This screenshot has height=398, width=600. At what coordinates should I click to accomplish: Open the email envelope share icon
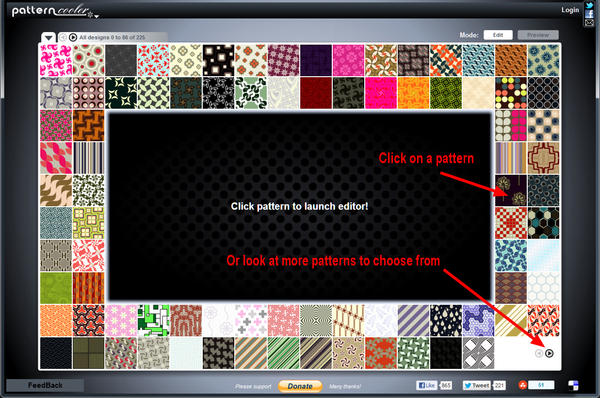pyautogui.click(x=589, y=23)
